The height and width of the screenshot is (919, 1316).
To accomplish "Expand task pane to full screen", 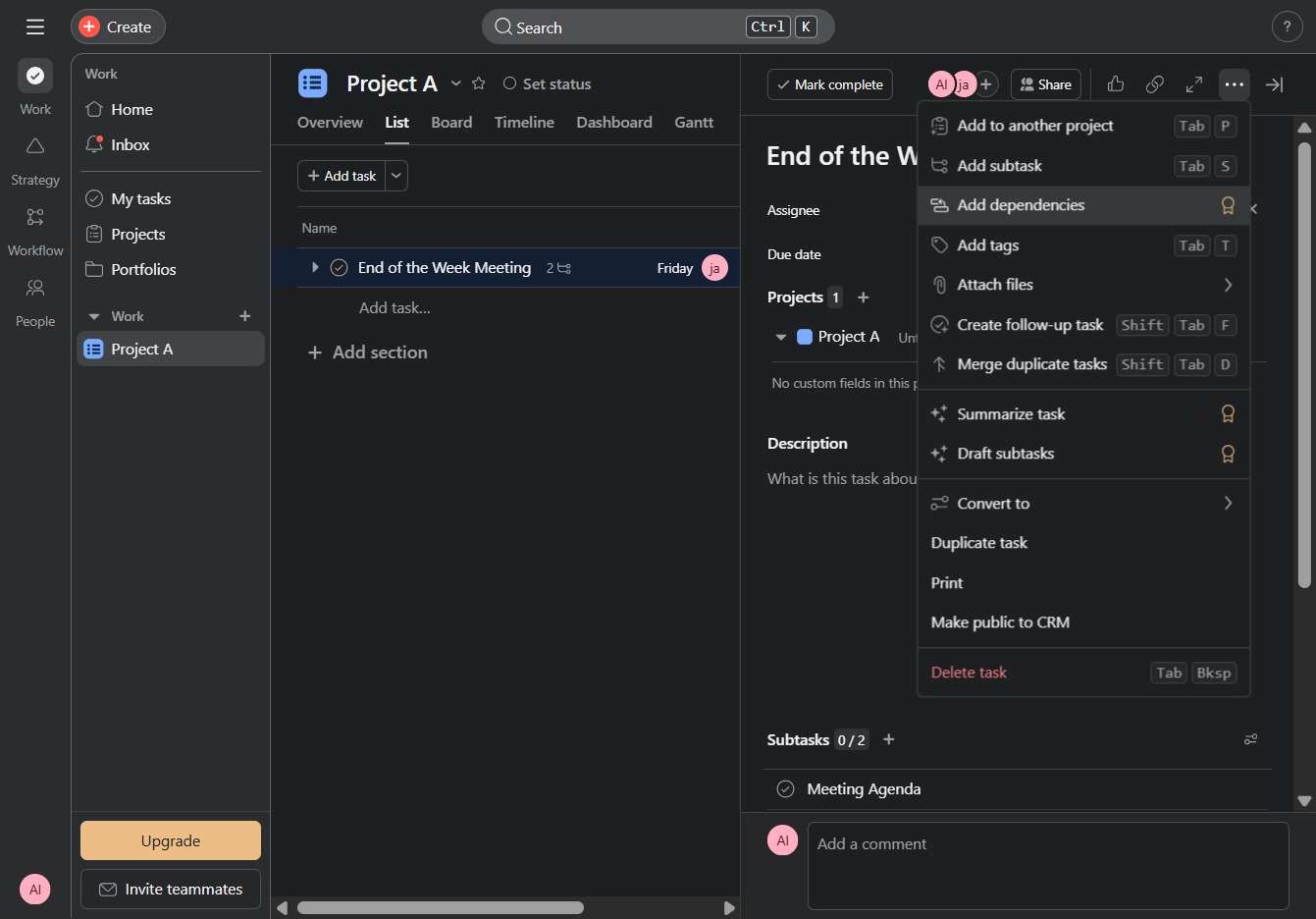I will [x=1194, y=84].
